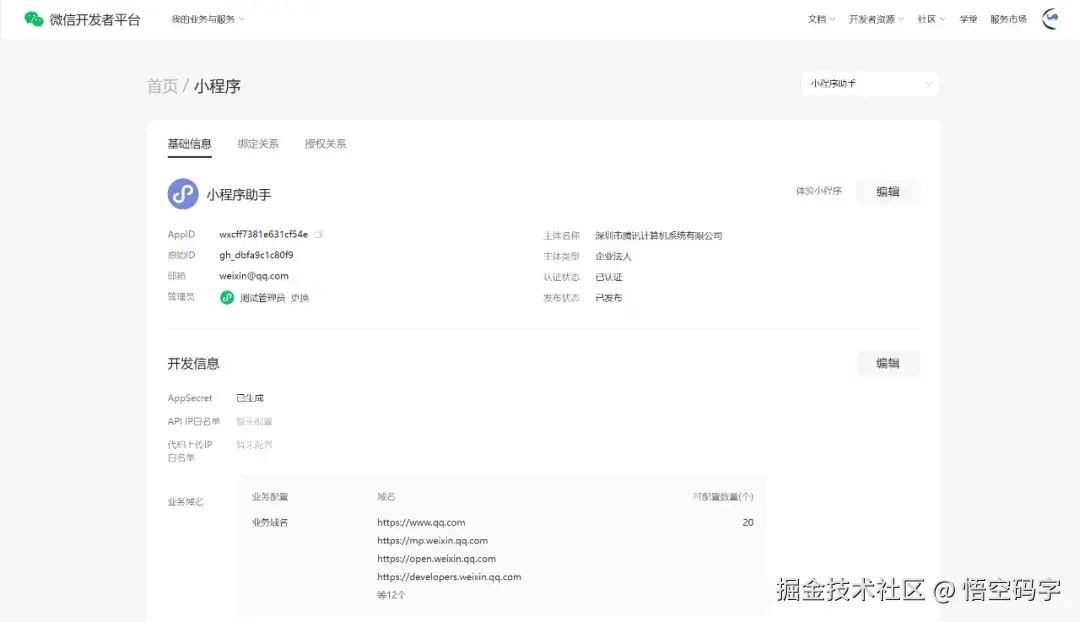Click the green administrator avatar icon
Screen dimensions: 1080x622
point(227,298)
